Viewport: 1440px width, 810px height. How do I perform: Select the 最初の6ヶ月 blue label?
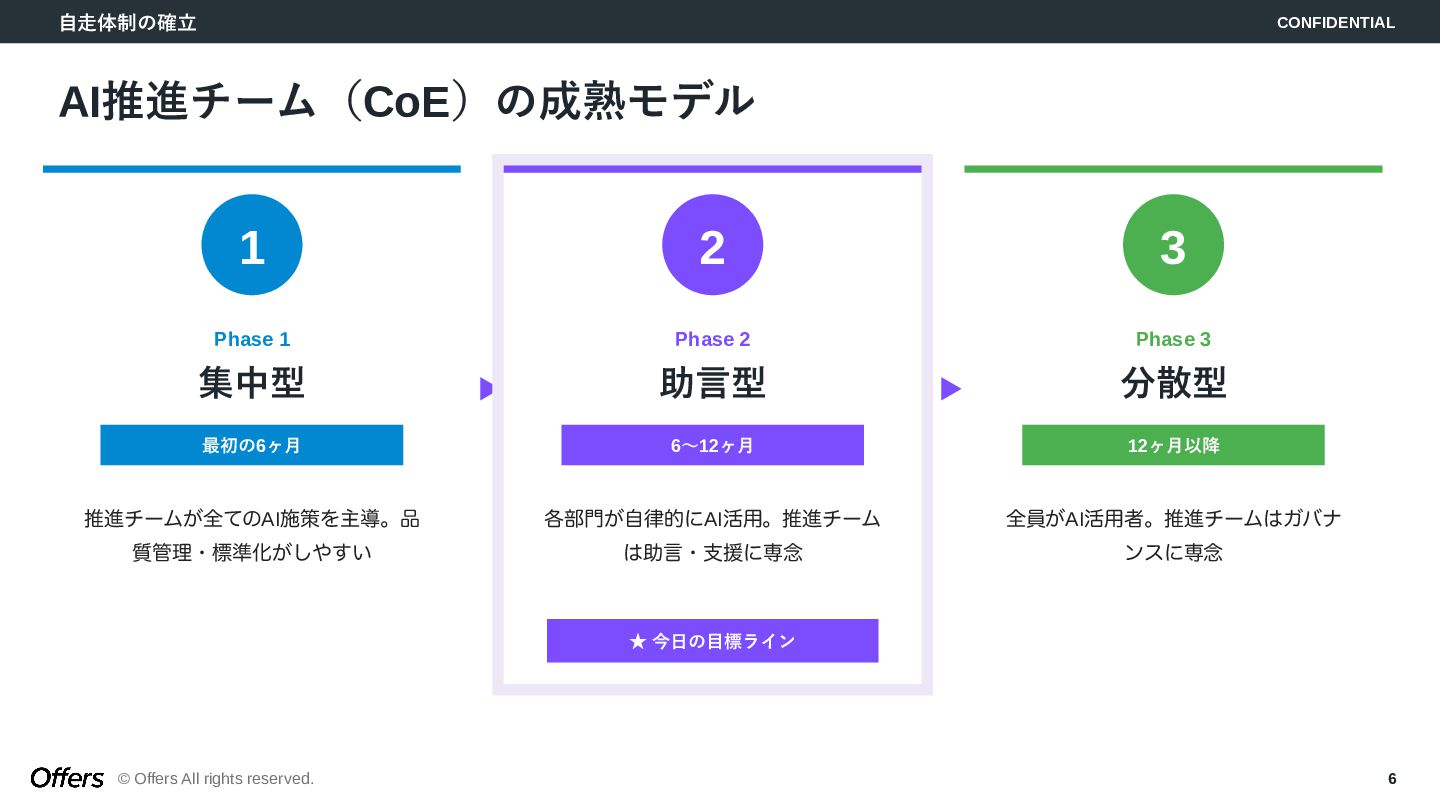[x=252, y=445]
